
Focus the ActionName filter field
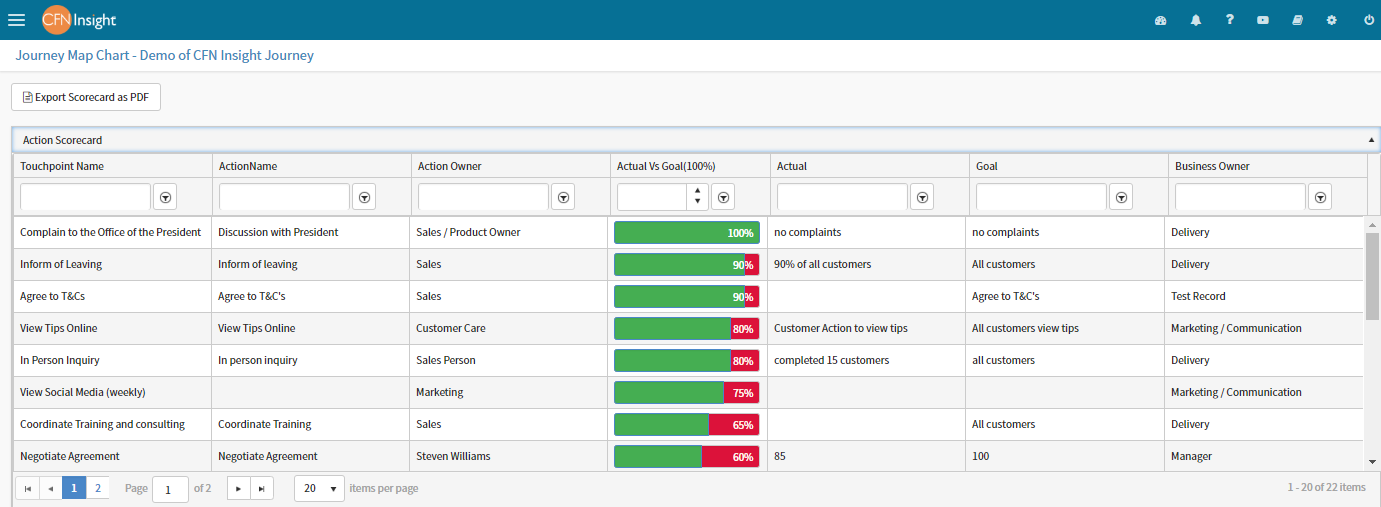pyautogui.click(x=284, y=198)
